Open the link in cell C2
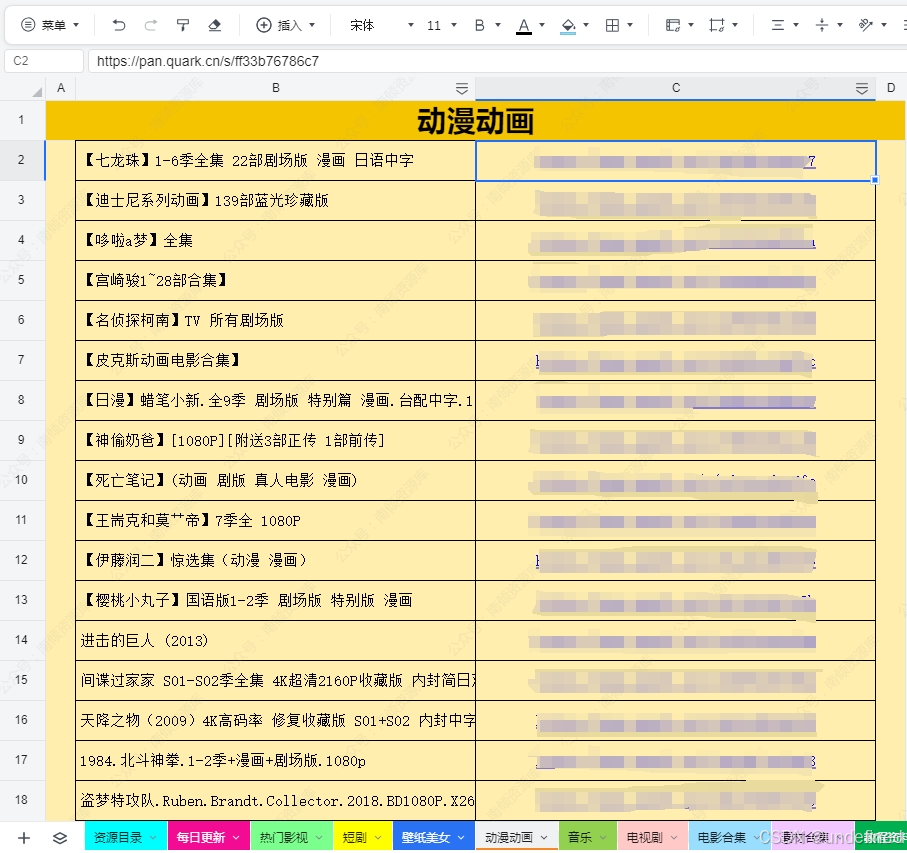 674,161
